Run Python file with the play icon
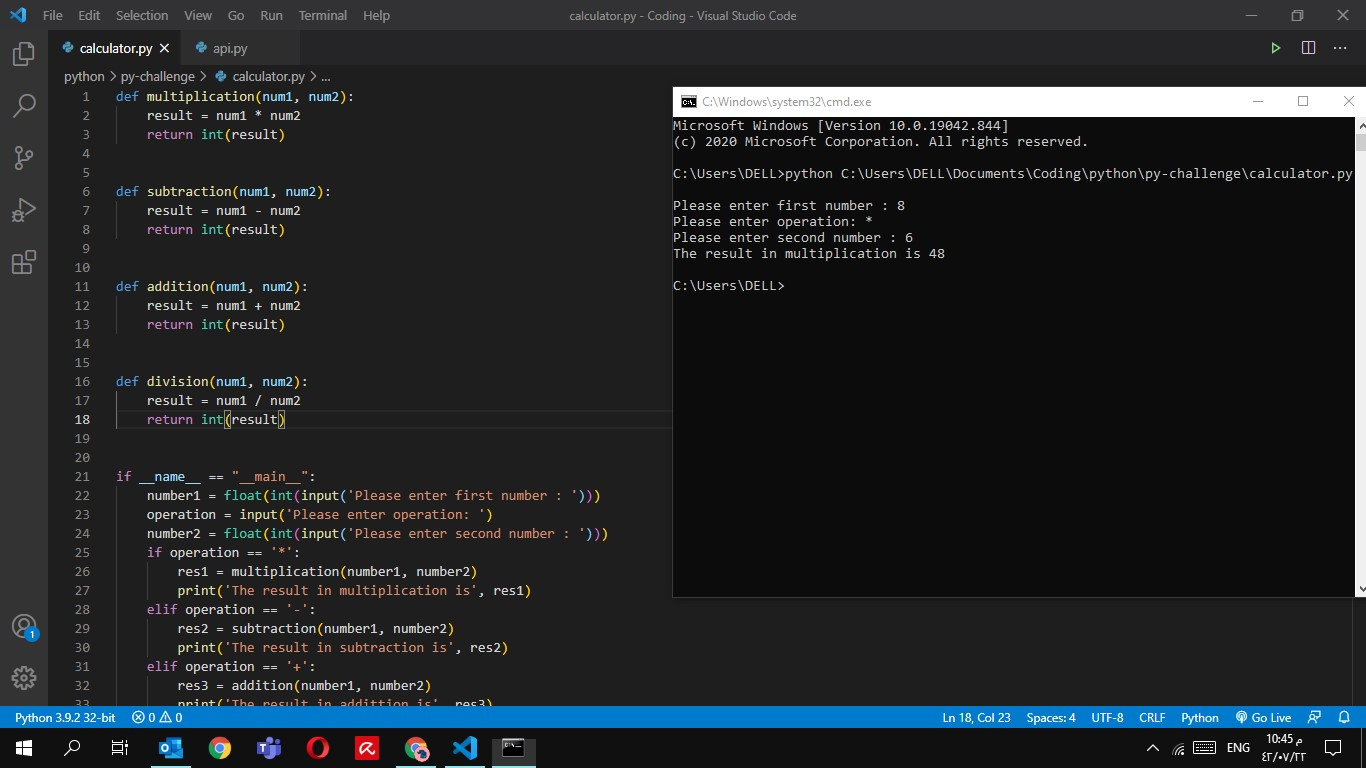The height and width of the screenshot is (768, 1366). [x=1275, y=48]
